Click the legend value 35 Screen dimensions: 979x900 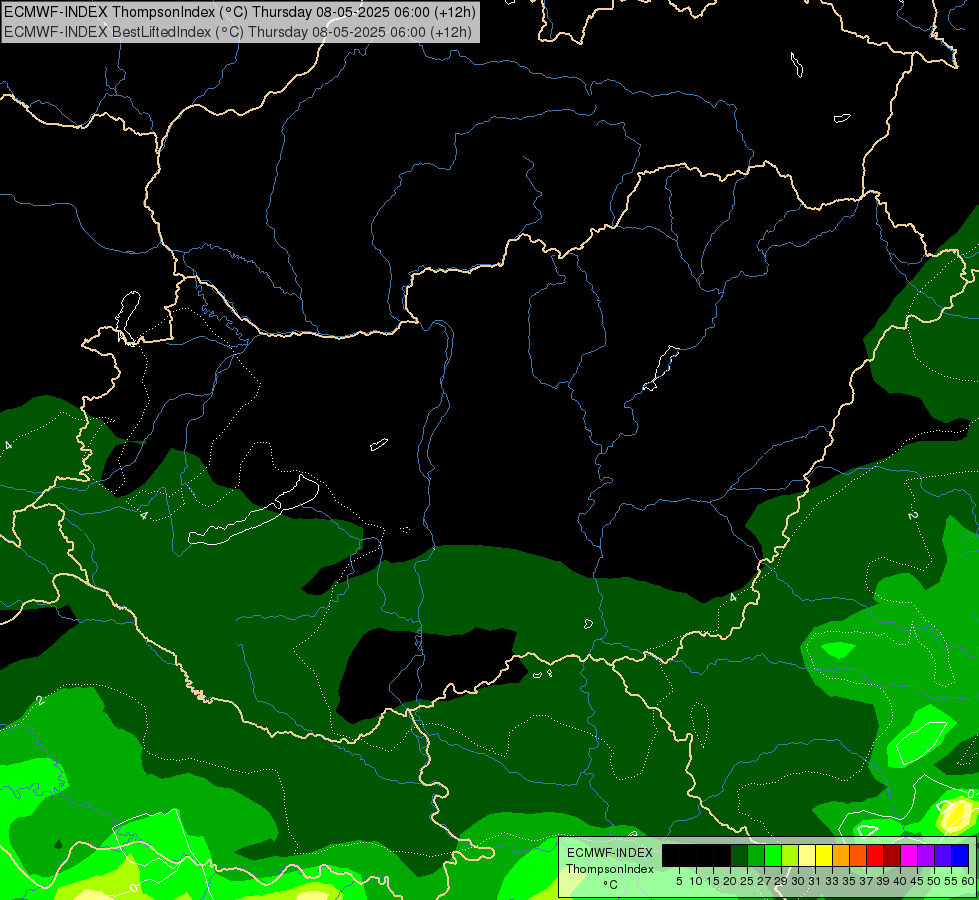pos(849,881)
